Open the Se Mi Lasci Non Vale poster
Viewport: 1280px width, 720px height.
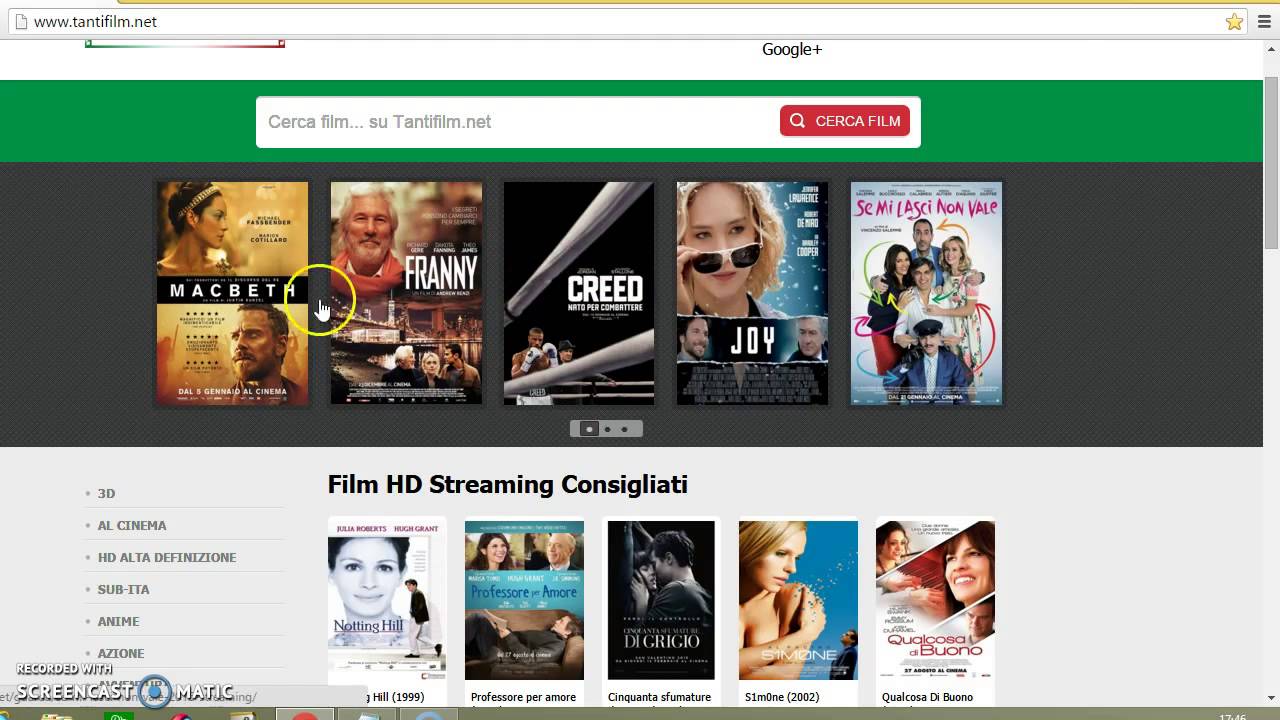pyautogui.click(x=926, y=293)
